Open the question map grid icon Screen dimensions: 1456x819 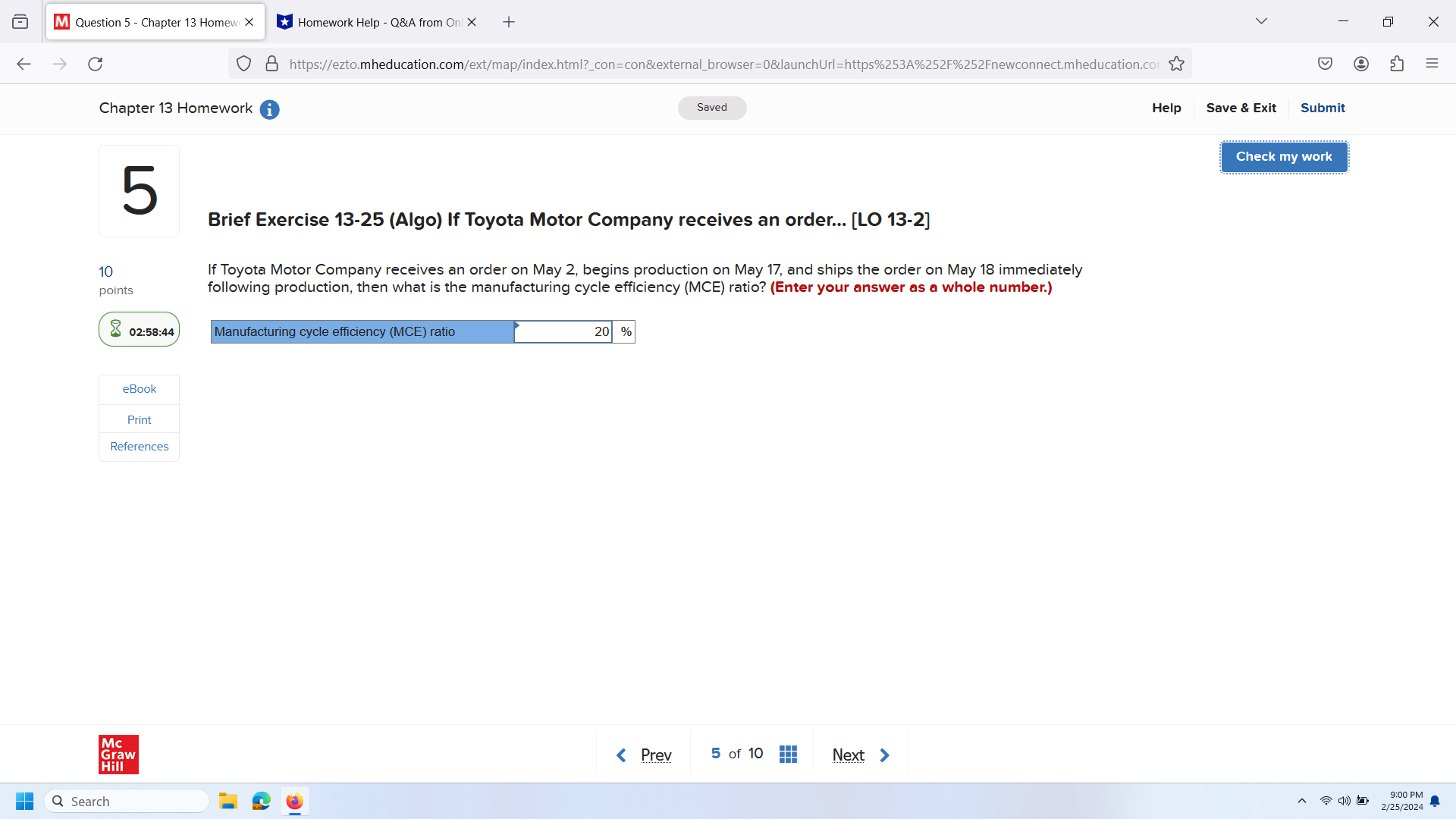788,754
